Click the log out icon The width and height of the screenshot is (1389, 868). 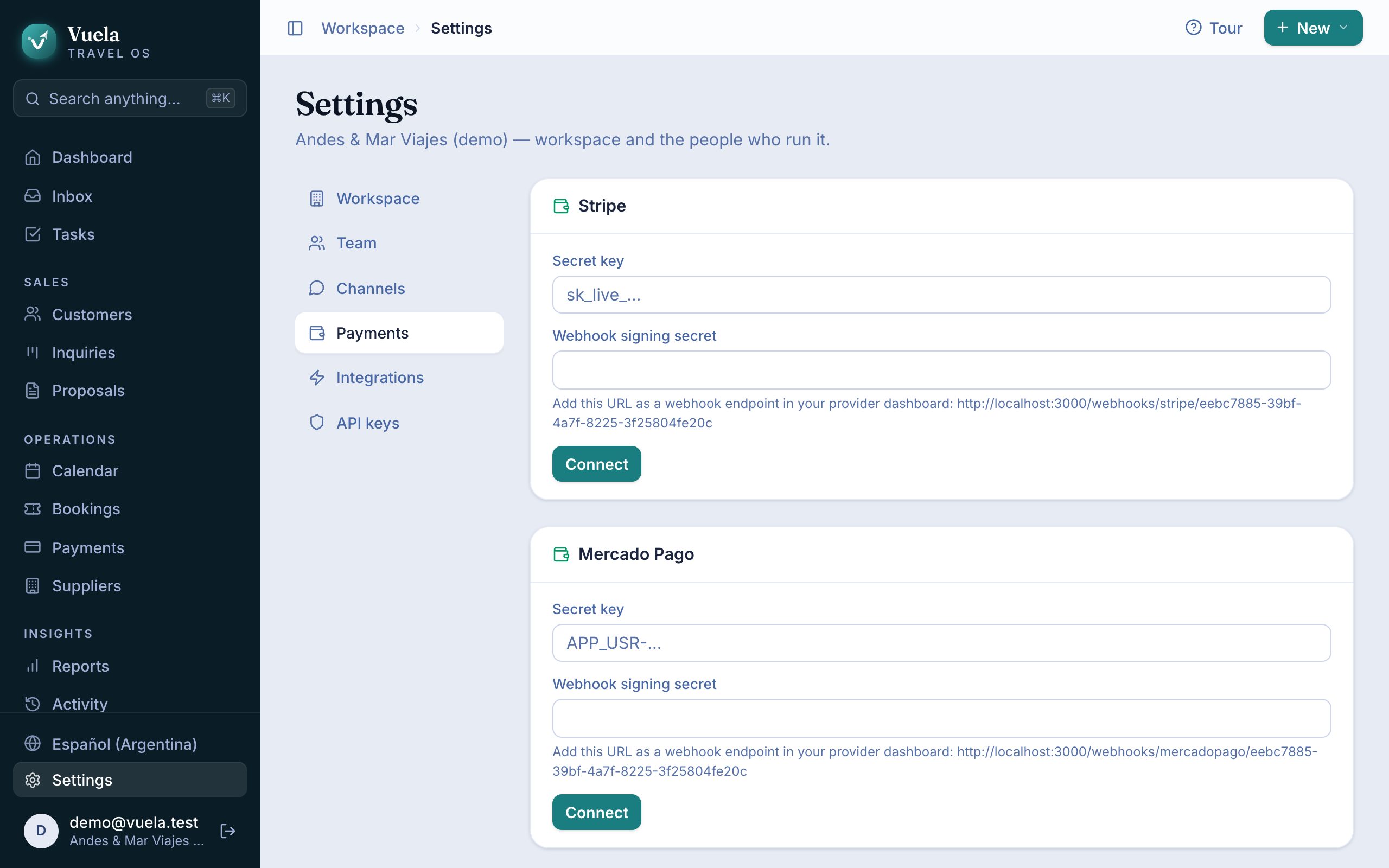tap(228, 831)
